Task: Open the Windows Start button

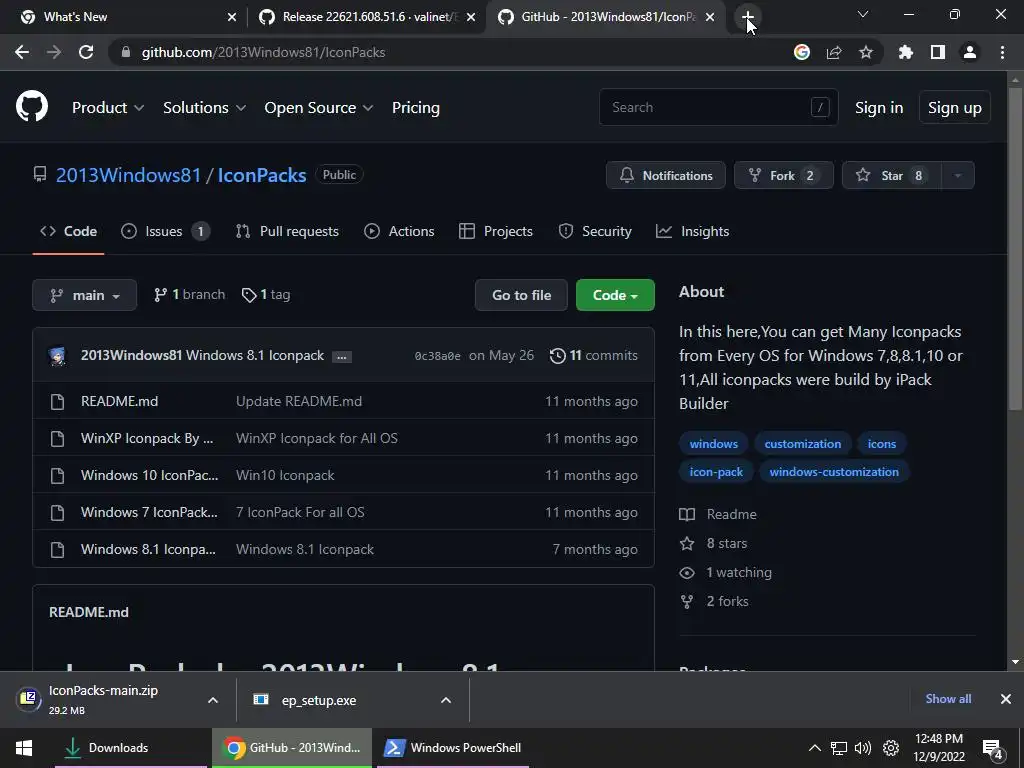Action: point(24,748)
